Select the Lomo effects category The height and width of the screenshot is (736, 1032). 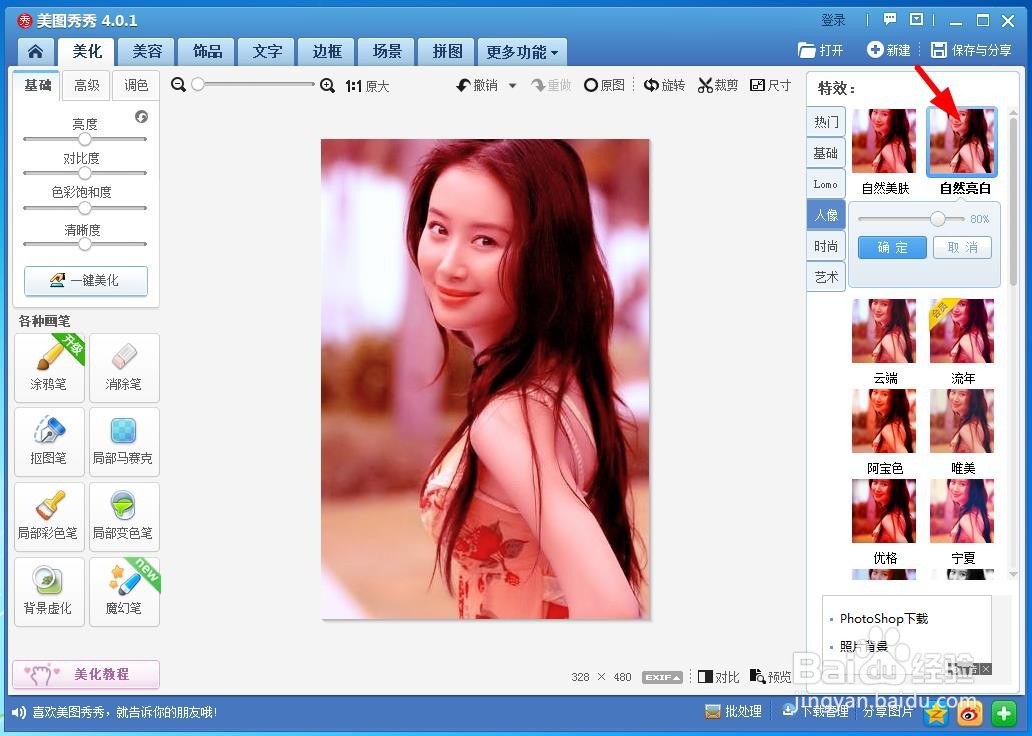[826, 184]
